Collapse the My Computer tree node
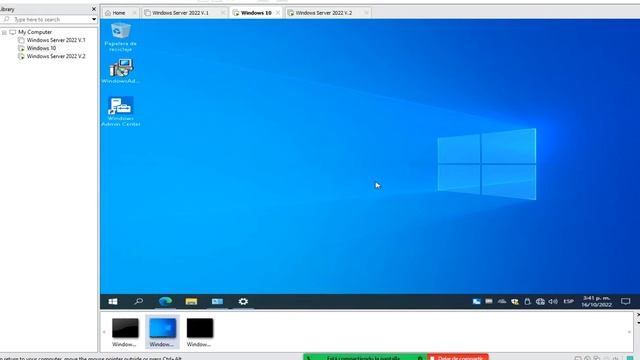Screen dimensions: 640x360 4,32
